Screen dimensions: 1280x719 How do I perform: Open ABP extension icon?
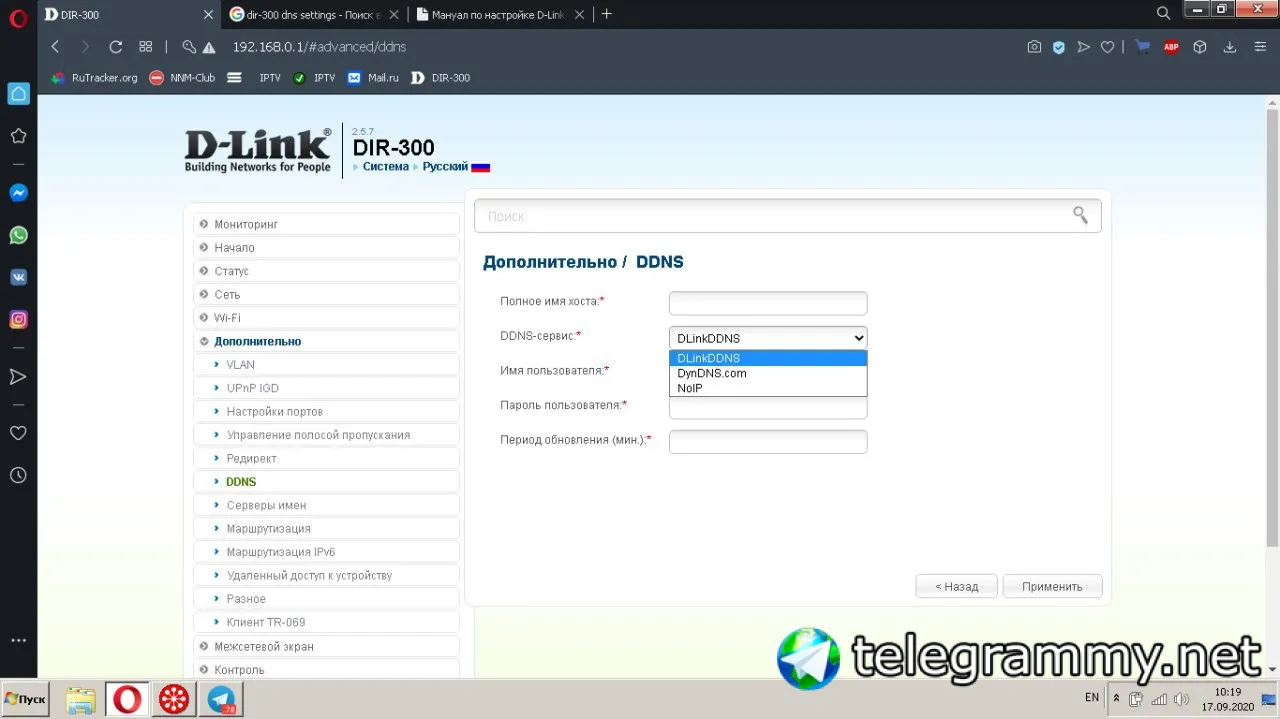[1171, 47]
